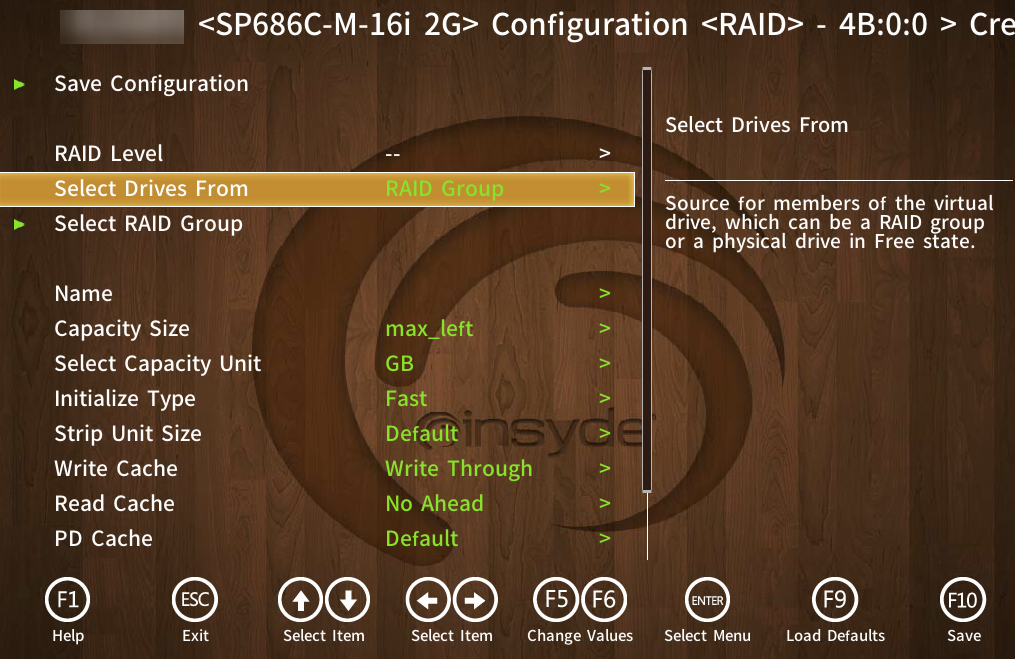Expand Initialize Type chevron
This screenshot has height=659, width=1015.
(605, 398)
